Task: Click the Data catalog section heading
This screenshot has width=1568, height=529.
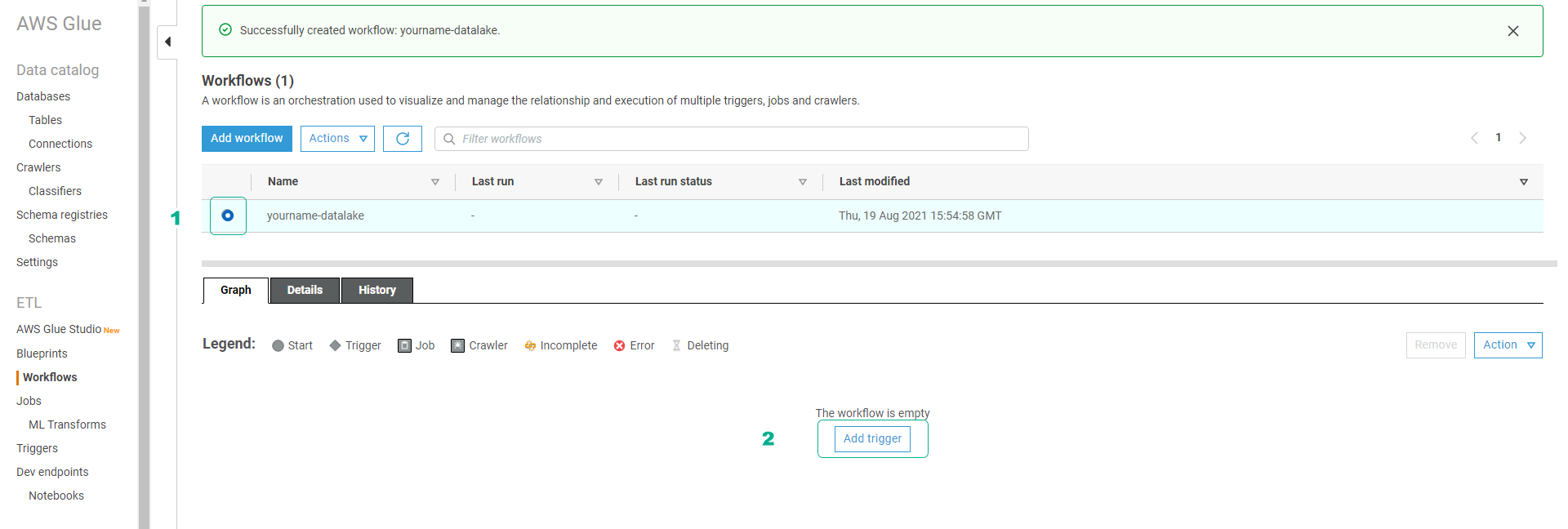Action: (x=57, y=70)
